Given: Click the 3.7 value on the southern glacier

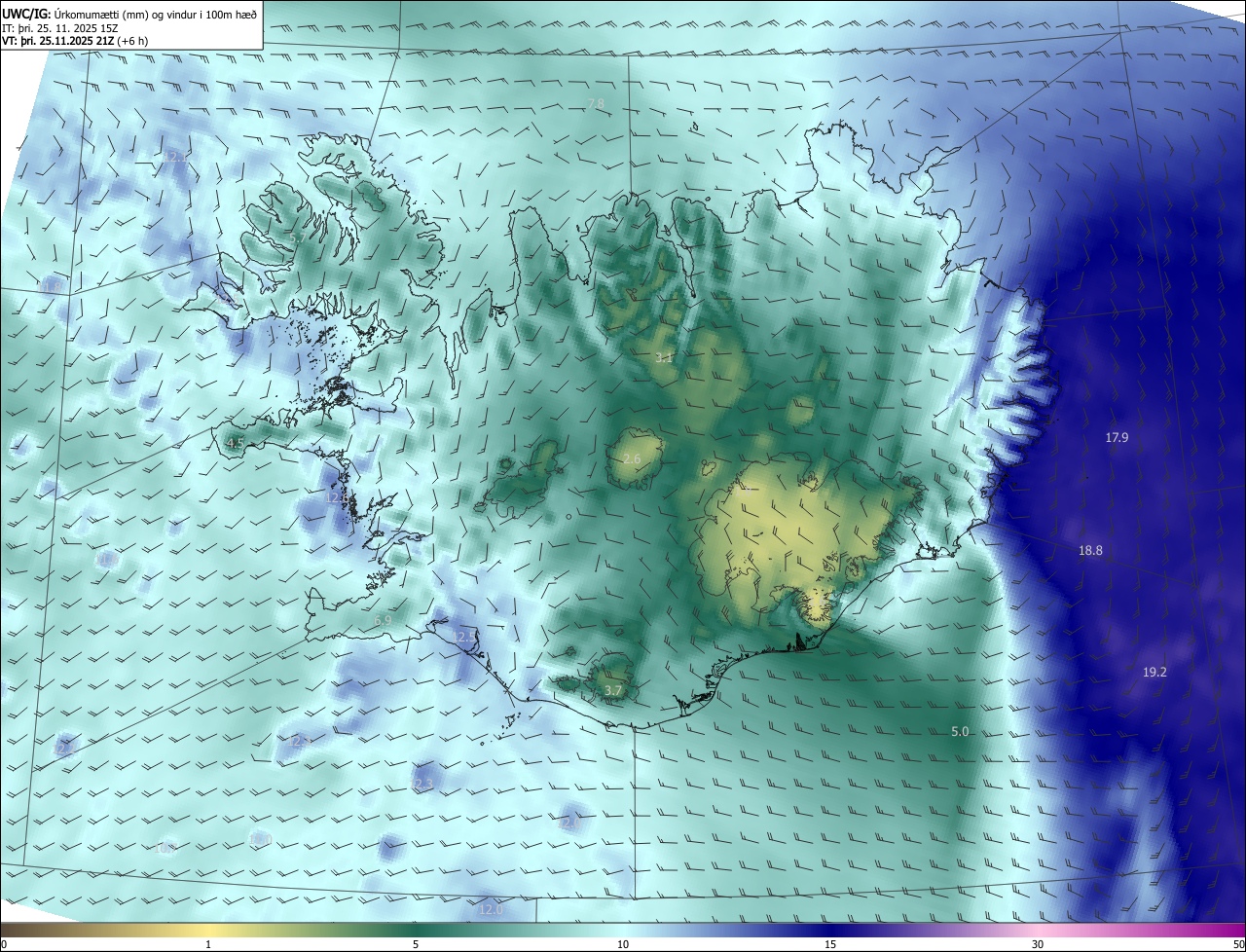Looking at the screenshot, I should (x=612, y=691).
